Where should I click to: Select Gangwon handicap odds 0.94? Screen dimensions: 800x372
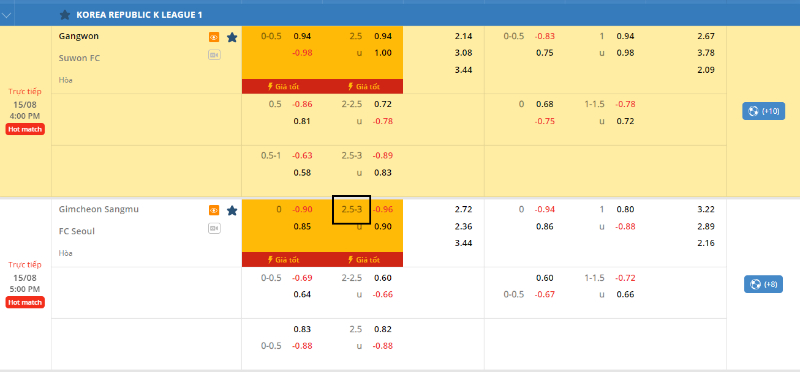tap(302, 36)
